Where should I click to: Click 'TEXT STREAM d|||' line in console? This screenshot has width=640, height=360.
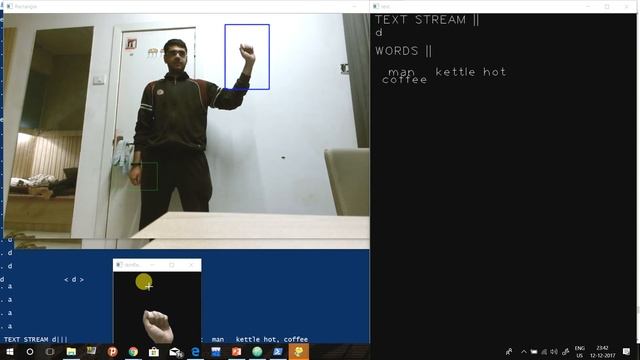(36, 339)
